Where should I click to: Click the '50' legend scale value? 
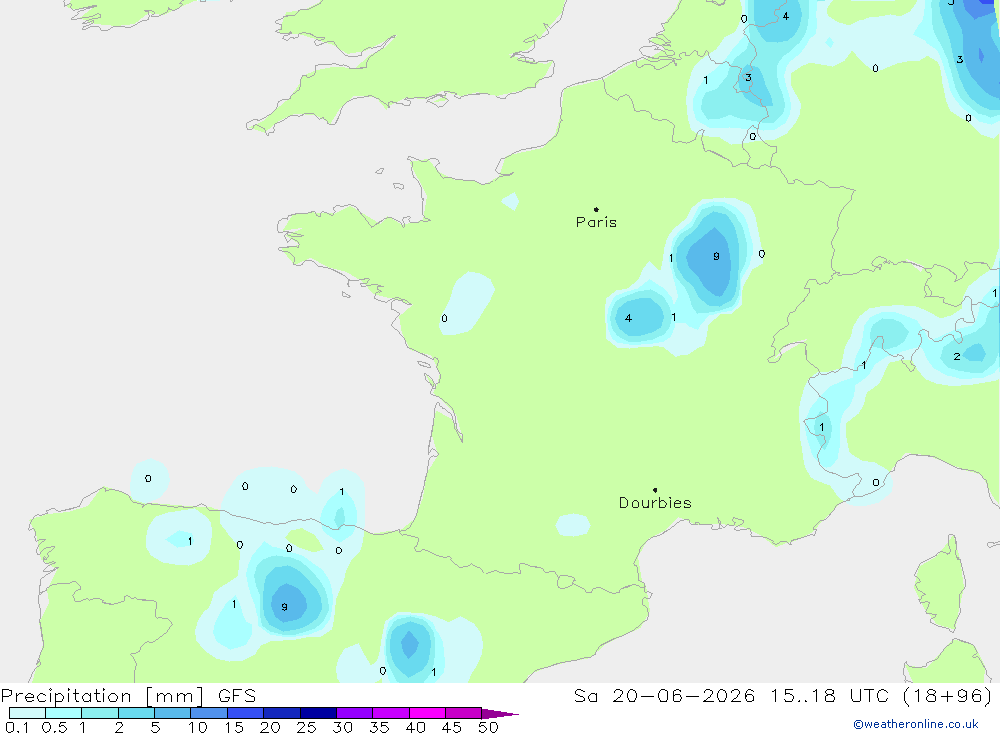point(489,727)
